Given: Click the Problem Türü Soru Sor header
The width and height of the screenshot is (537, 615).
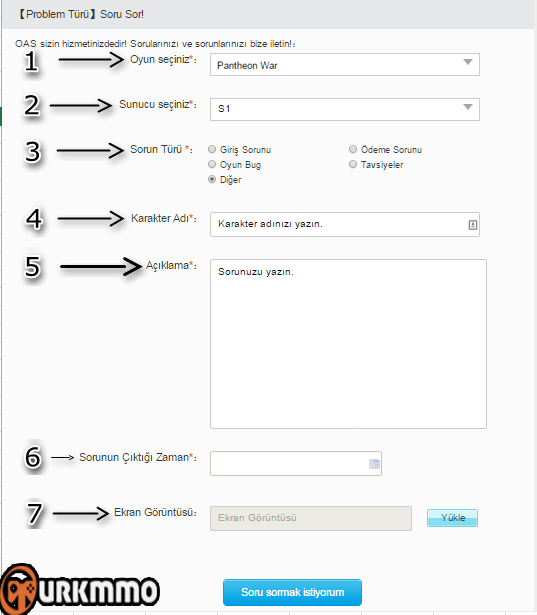Looking at the screenshot, I should [x=81, y=14].
